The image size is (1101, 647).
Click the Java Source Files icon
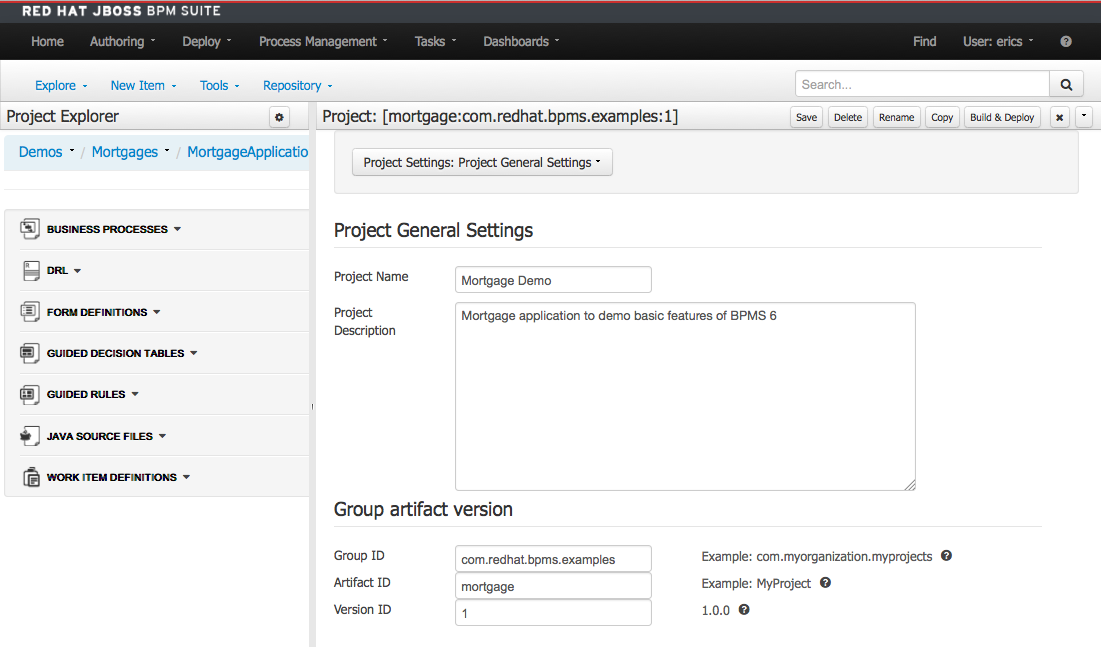[29, 435]
